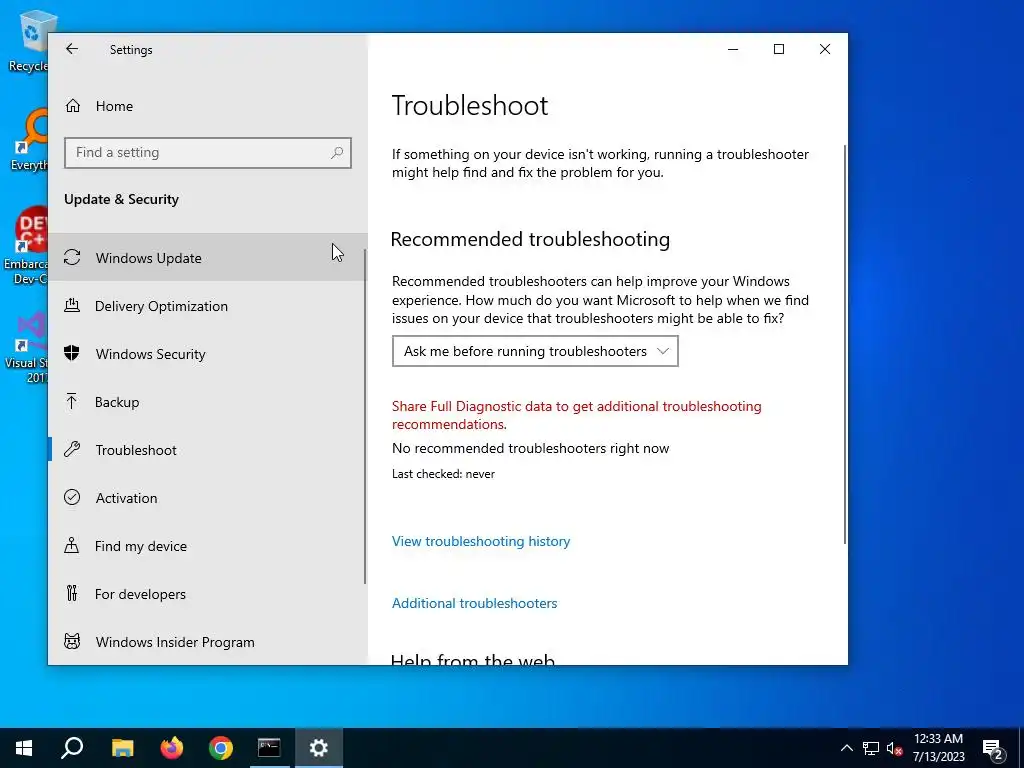Open Backup section
The image size is (1024, 768).
pos(206,402)
